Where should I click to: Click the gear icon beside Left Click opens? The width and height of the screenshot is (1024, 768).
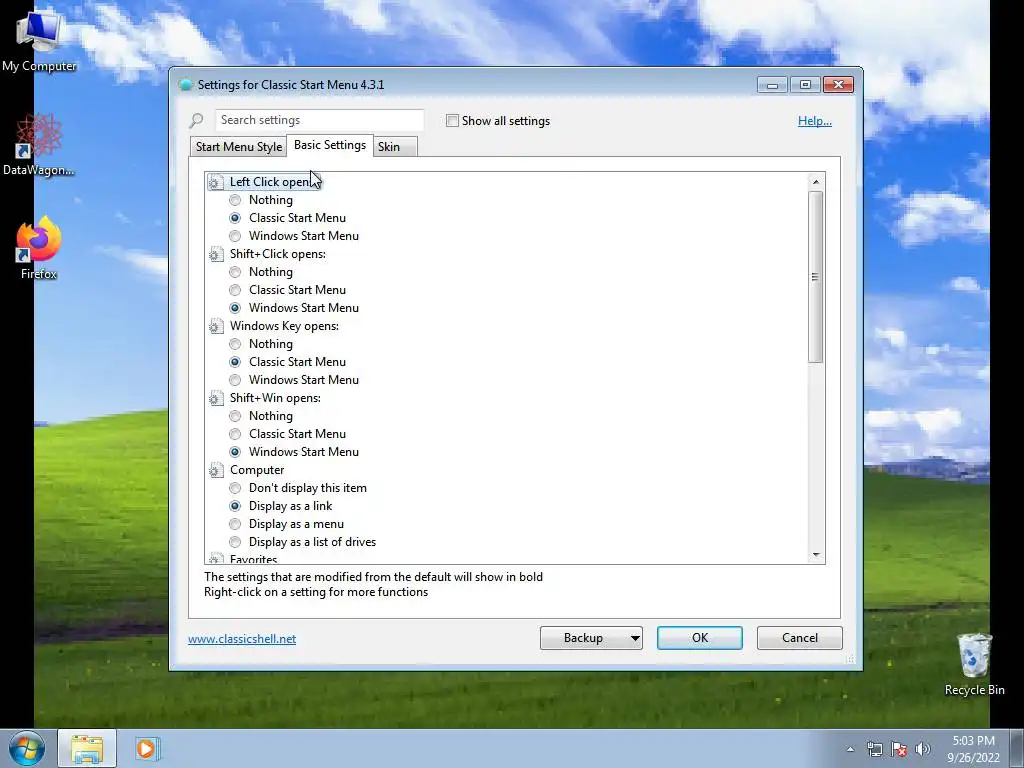[216, 182]
